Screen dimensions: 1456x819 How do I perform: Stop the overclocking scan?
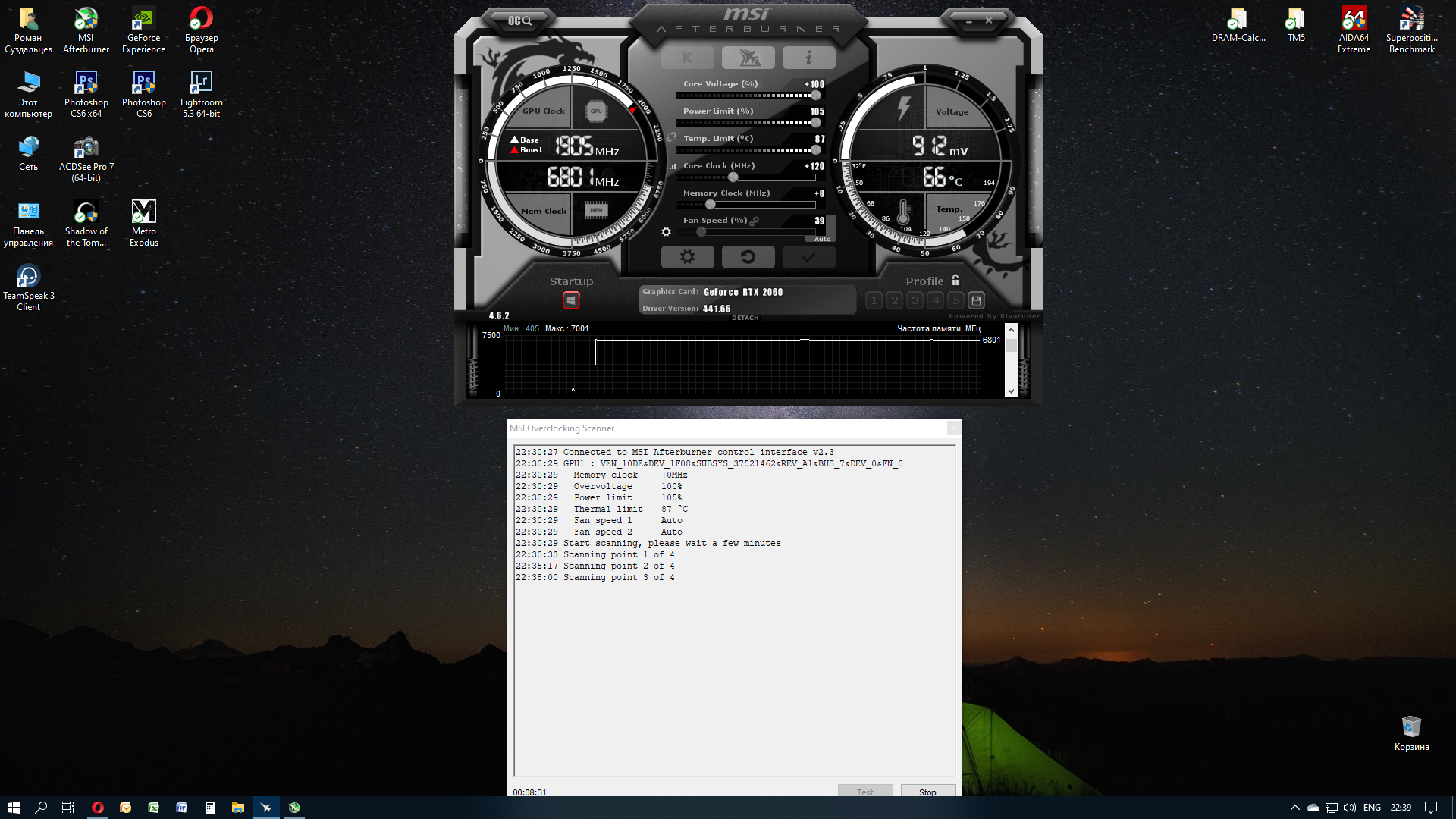927,792
